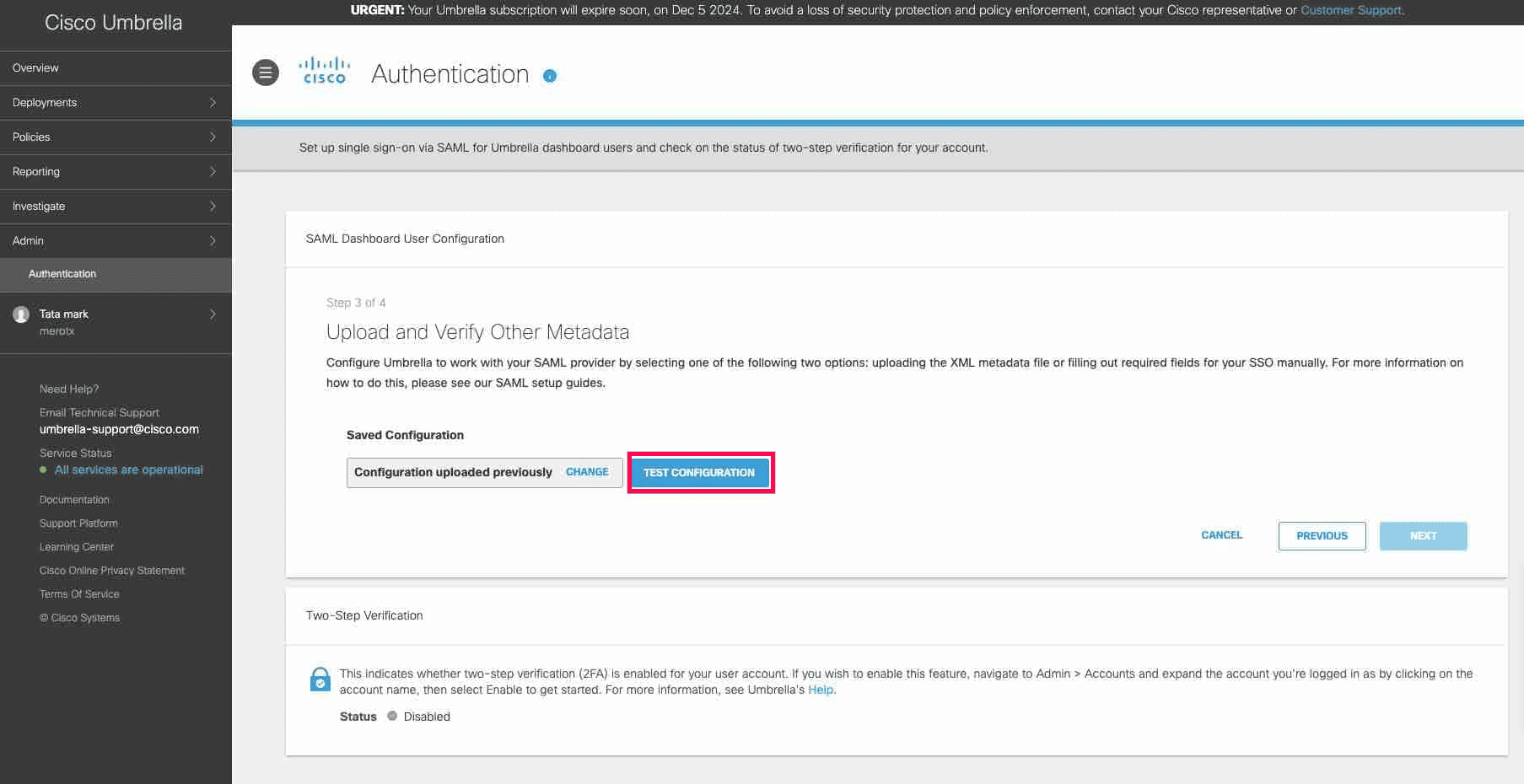
Task: Click the Cancel link
Action: click(x=1221, y=535)
